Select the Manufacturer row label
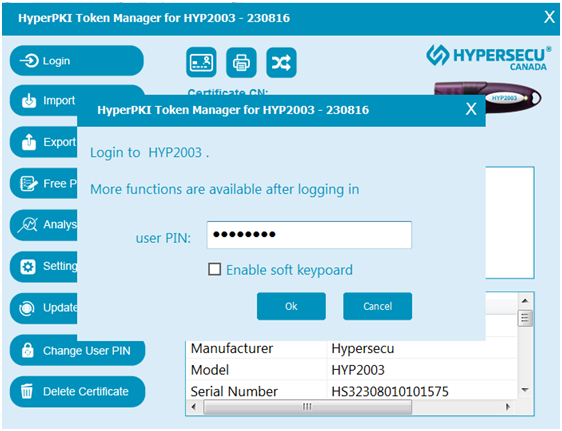 (232, 348)
